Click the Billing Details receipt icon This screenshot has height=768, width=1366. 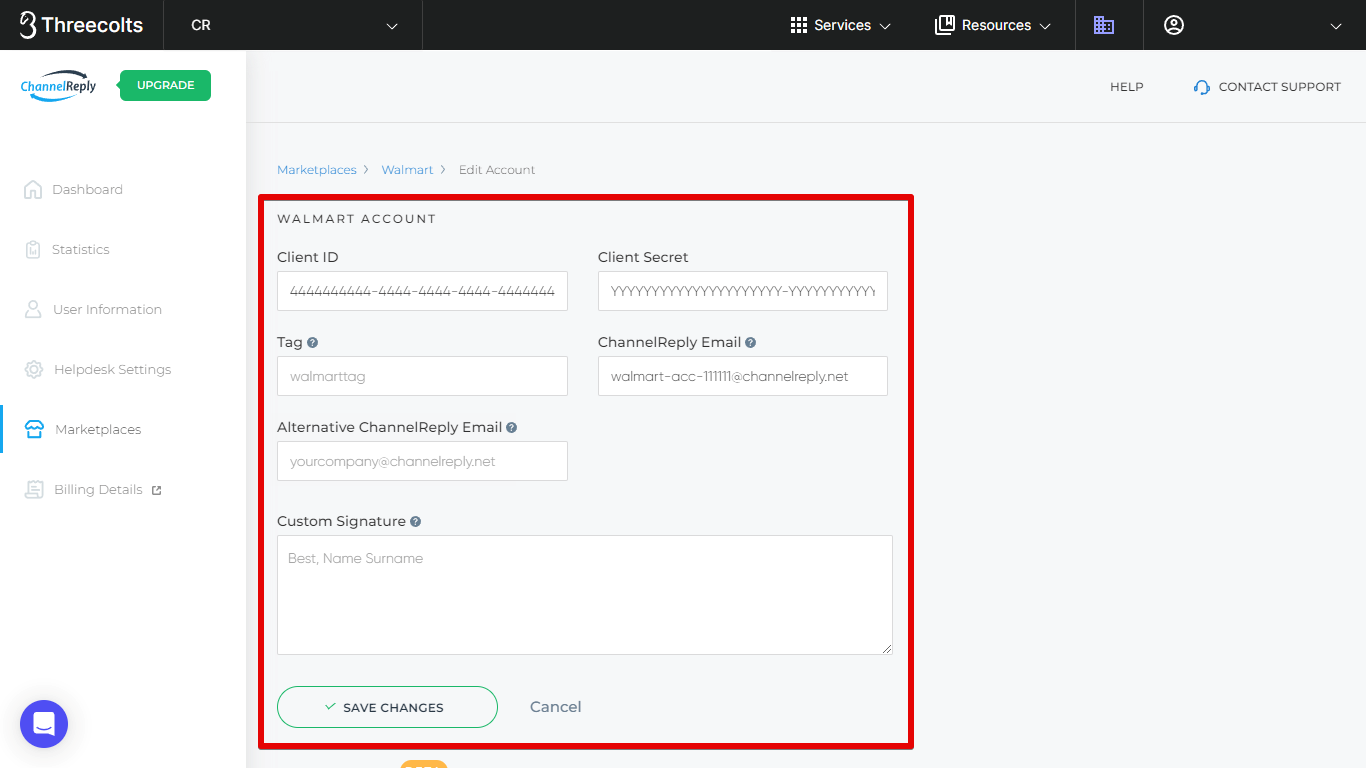34,489
